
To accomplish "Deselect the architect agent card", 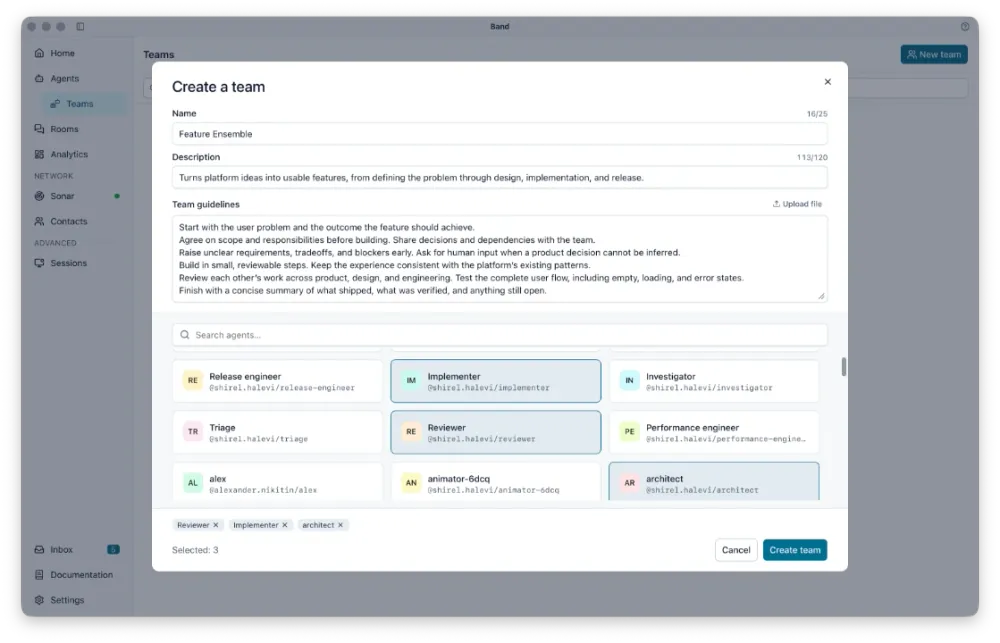I will (714, 482).
